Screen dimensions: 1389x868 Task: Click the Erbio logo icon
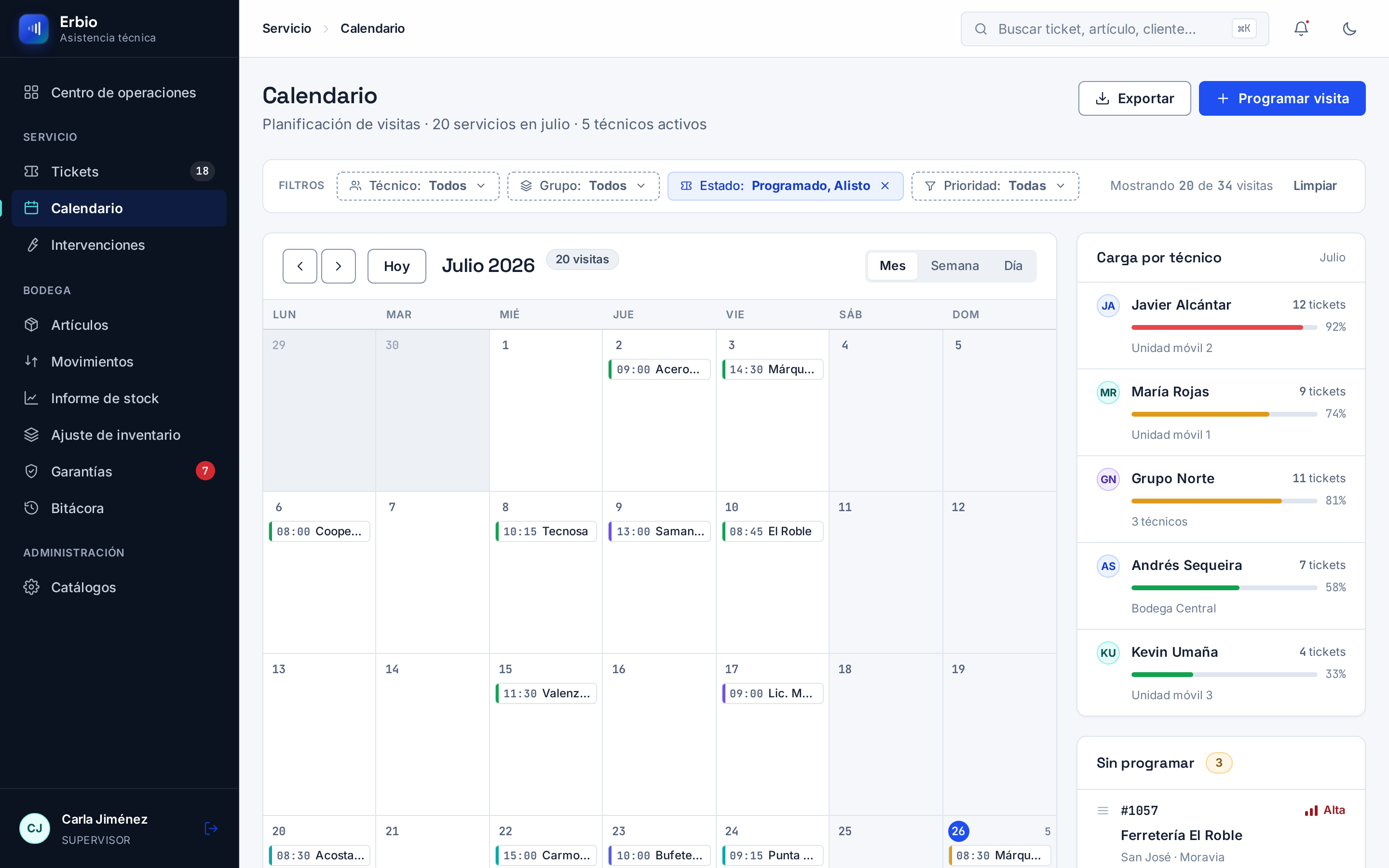(x=34, y=29)
